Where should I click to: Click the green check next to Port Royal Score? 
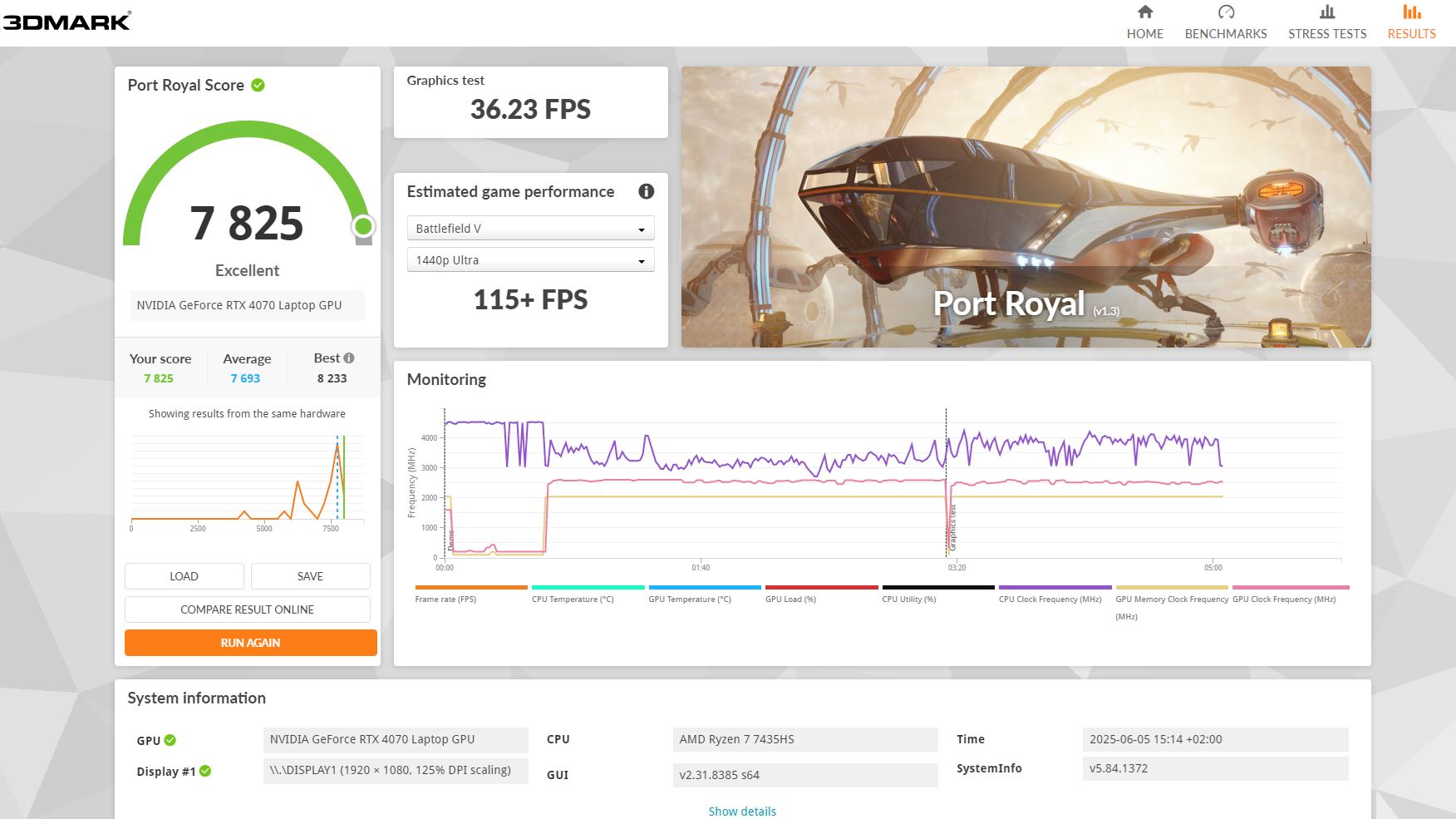pos(258,85)
